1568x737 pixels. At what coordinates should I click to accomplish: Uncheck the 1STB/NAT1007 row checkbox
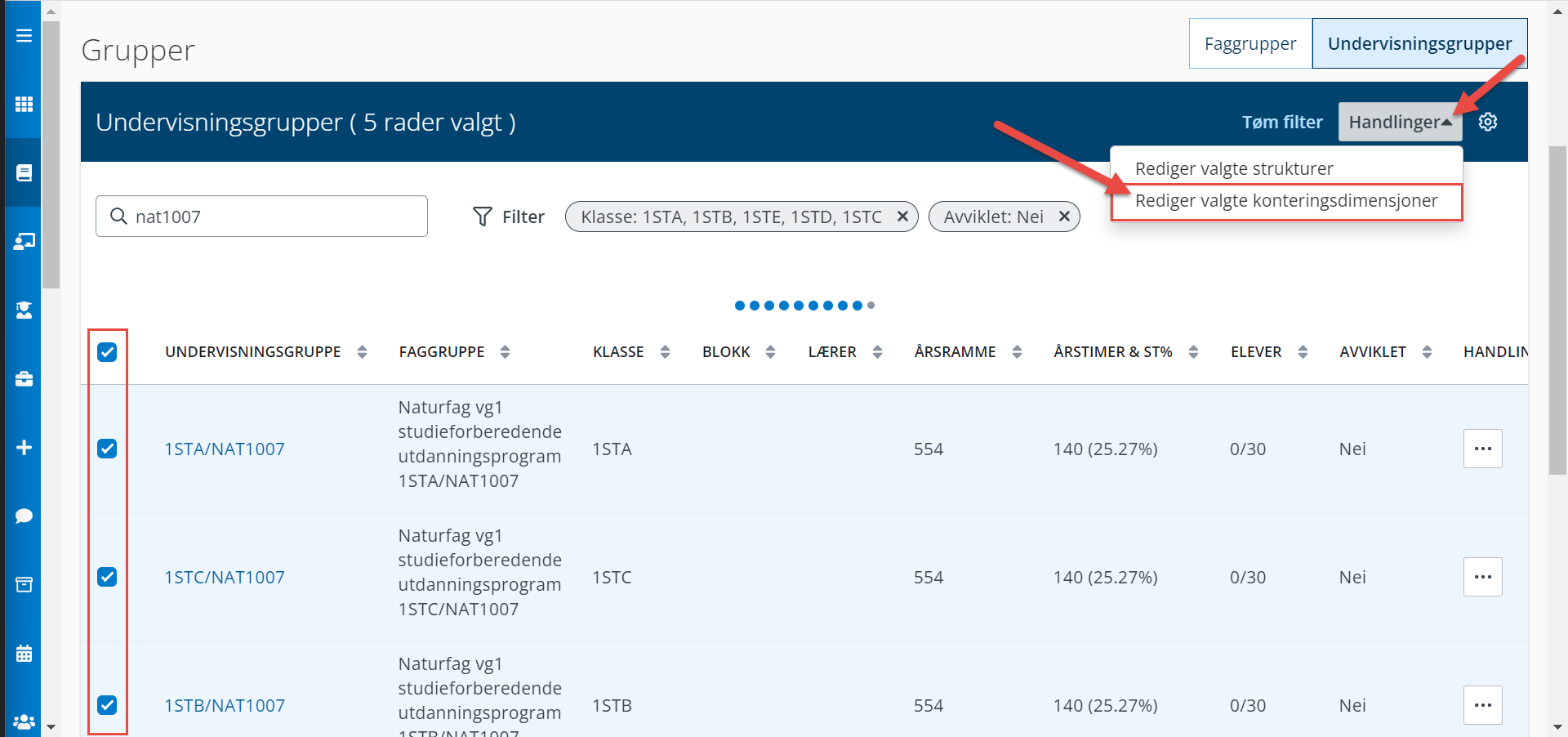[x=107, y=705]
